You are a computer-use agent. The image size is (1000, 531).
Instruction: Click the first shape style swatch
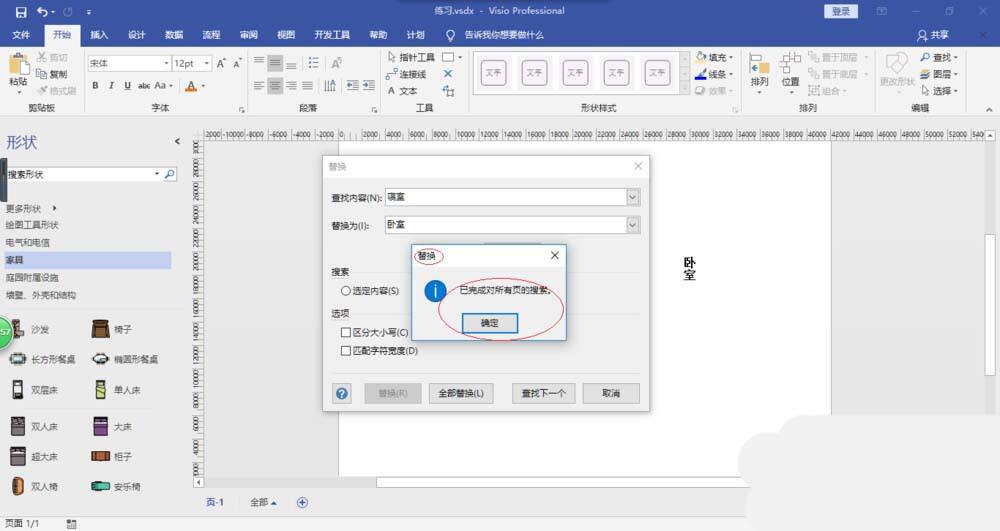[x=494, y=73]
